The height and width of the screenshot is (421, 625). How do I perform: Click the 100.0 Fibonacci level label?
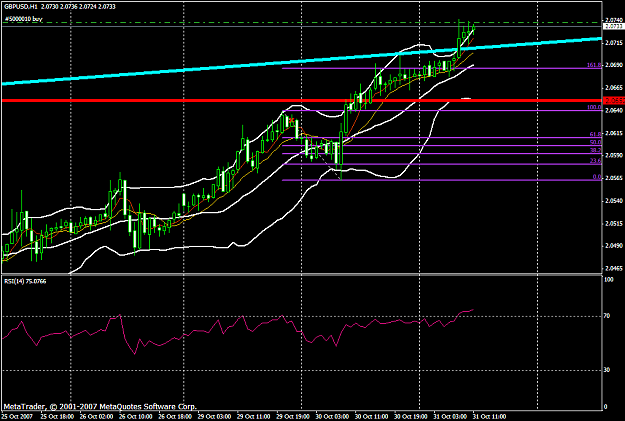click(594, 107)
